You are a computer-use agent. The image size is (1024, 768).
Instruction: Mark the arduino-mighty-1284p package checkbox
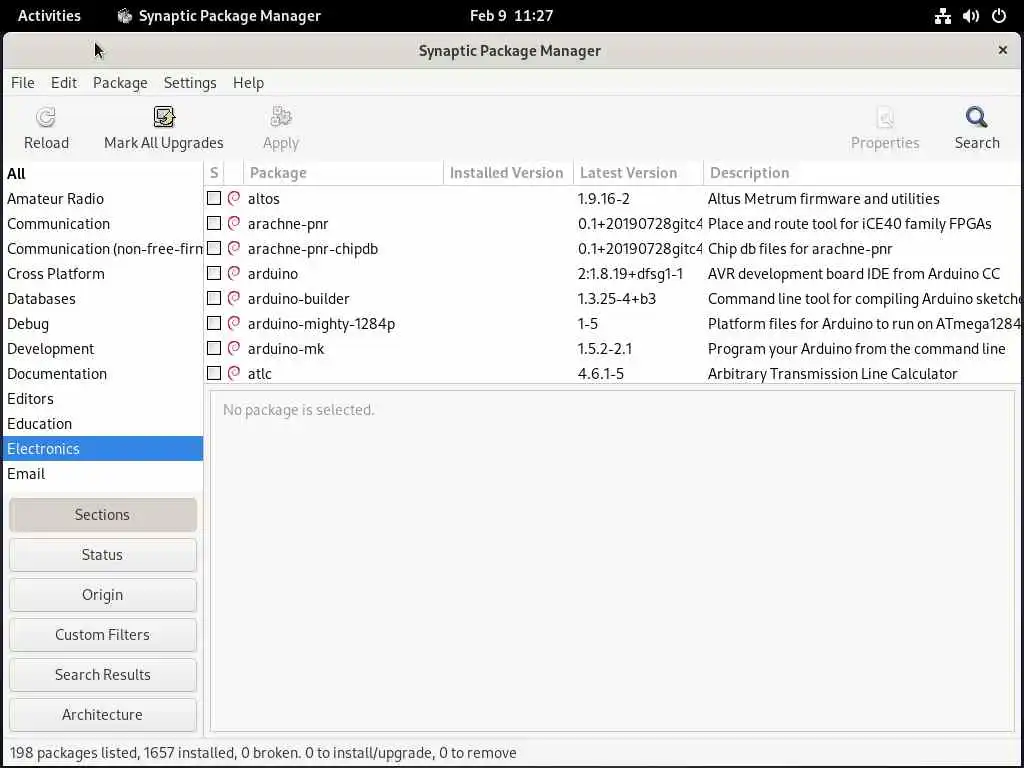coord(214,323)
